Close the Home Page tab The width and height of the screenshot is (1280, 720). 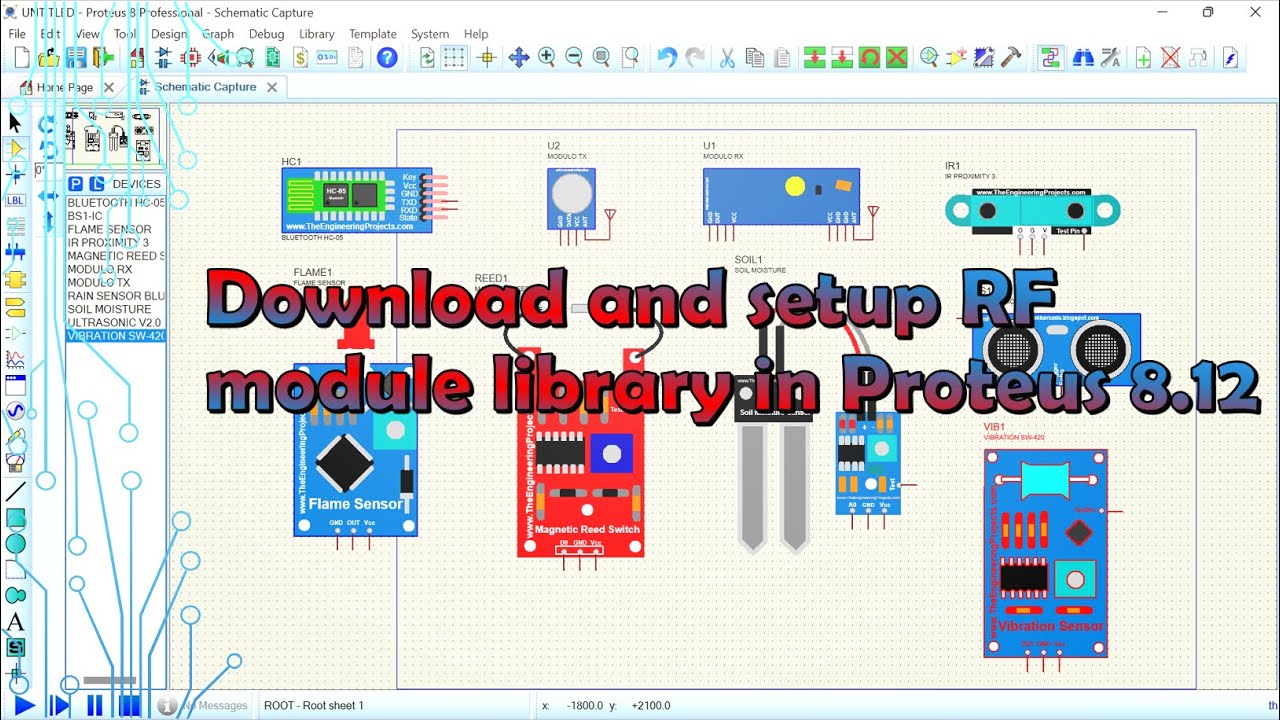109,87
